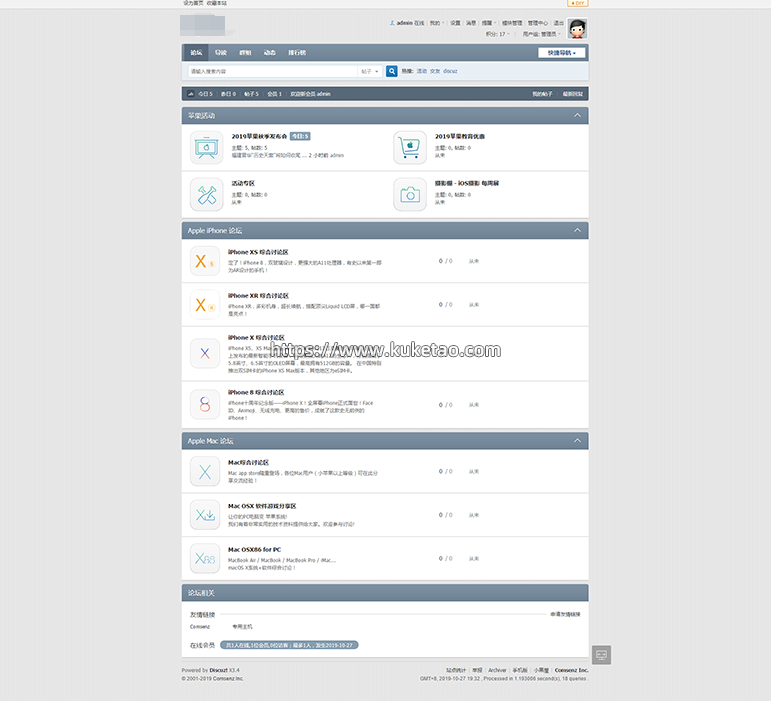This screenshot has width=771, height=701.
Task: Select the 导读 navigation tab
Action: [x=221, y=53]
